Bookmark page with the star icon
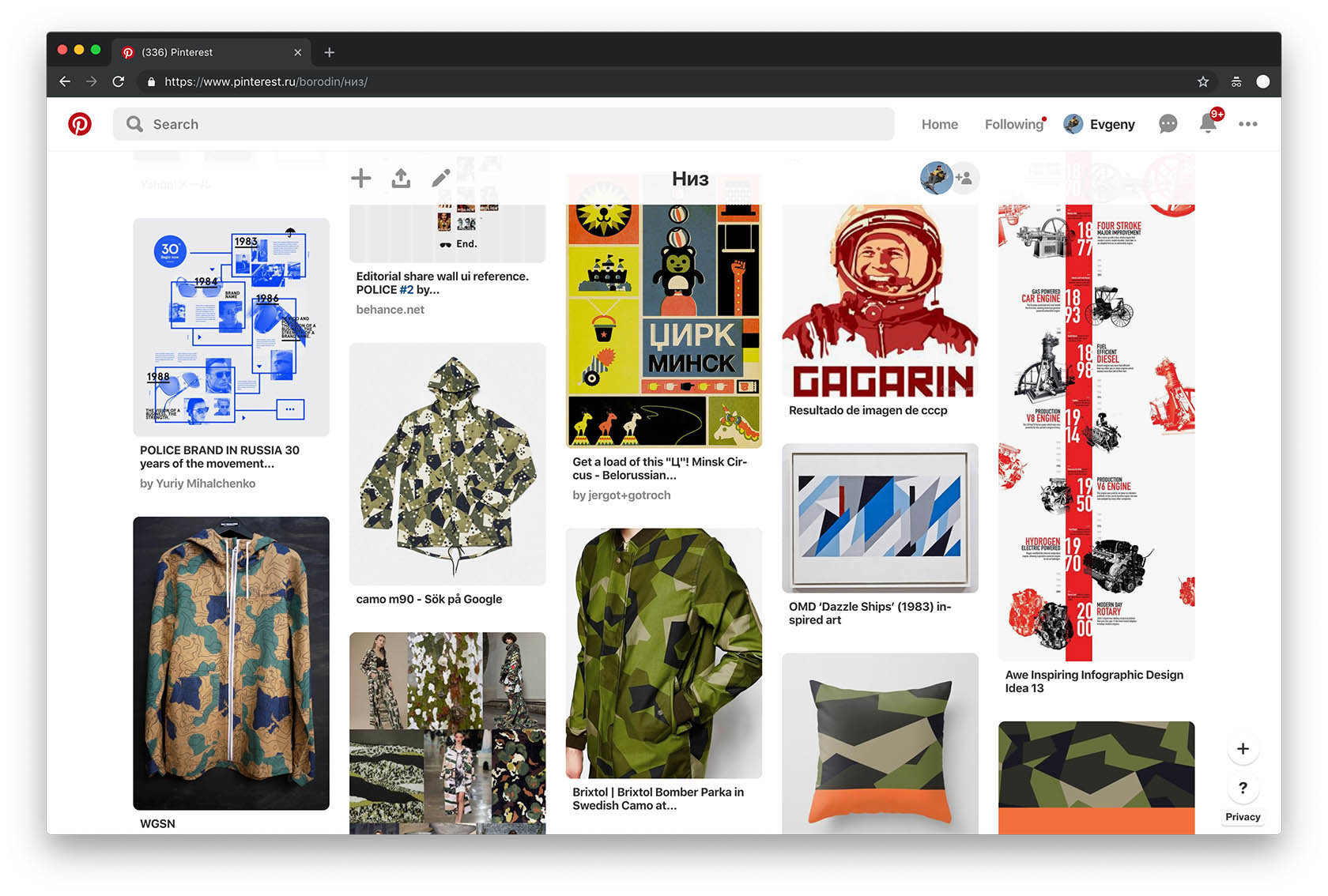This screenshot has height=896, width=1328. click(1202, 81)
